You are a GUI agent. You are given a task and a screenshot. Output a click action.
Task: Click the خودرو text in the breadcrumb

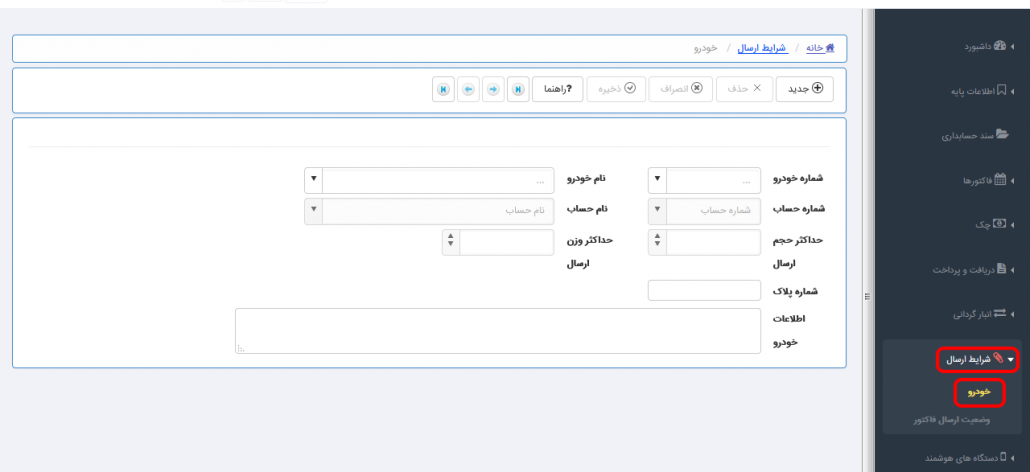click(705, 49)
